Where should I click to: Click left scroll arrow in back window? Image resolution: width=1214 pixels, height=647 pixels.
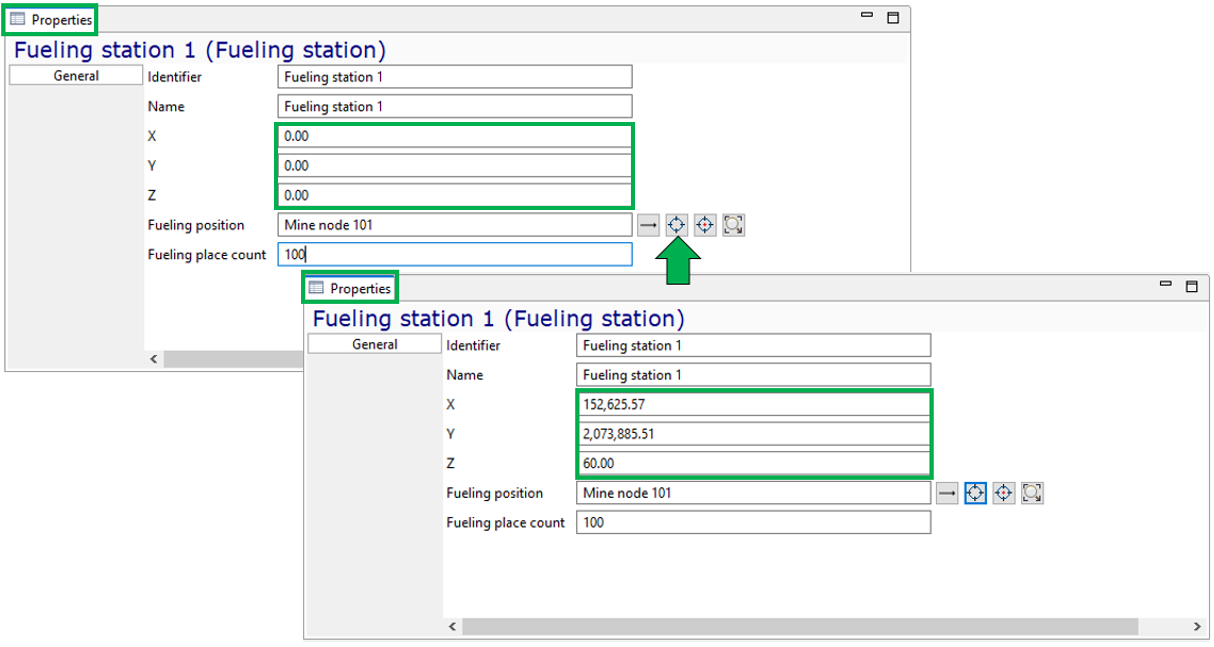point(154,359)
